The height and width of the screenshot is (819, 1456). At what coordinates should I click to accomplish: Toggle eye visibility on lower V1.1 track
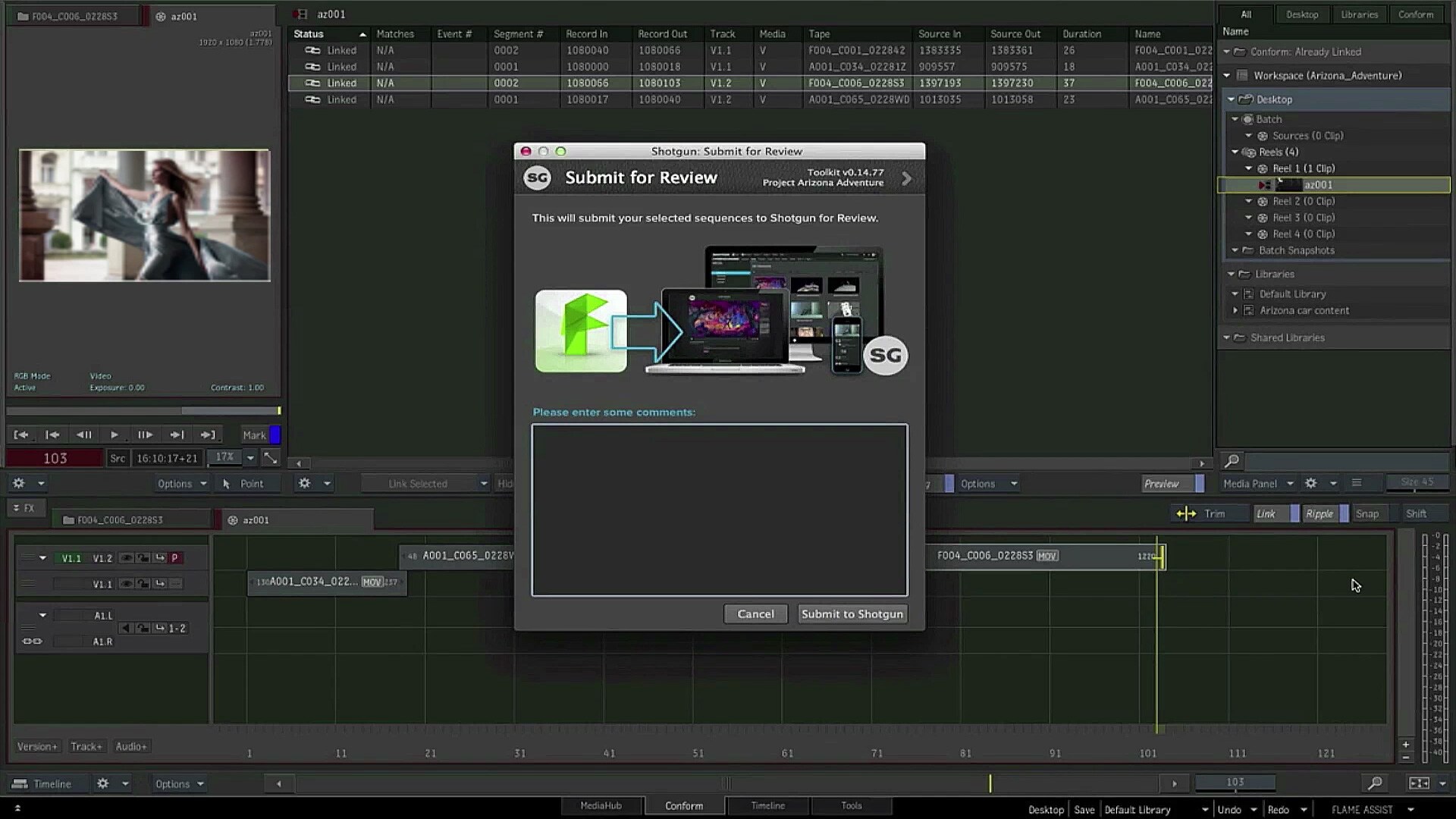tap(127, 584)
